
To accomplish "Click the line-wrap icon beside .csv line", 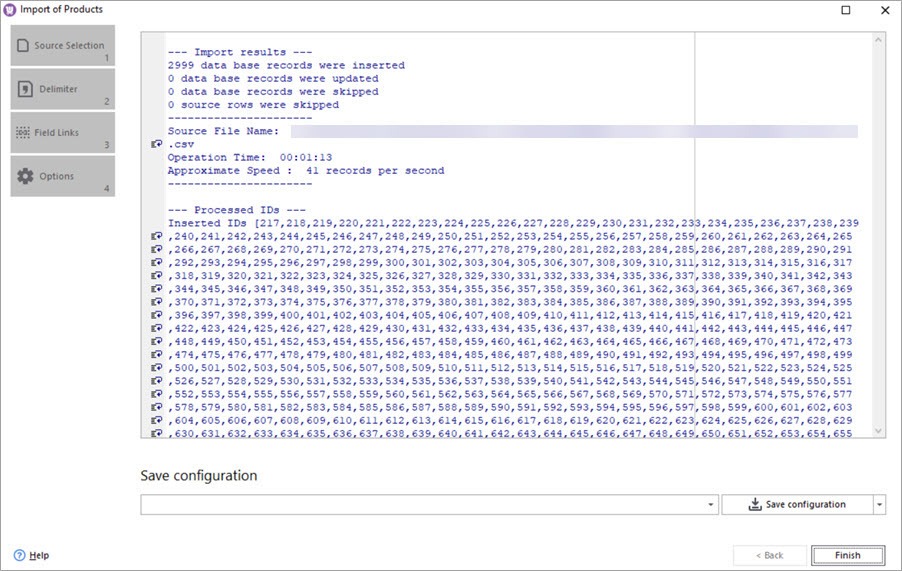I will pyautogui.click(x=155, y=144).
